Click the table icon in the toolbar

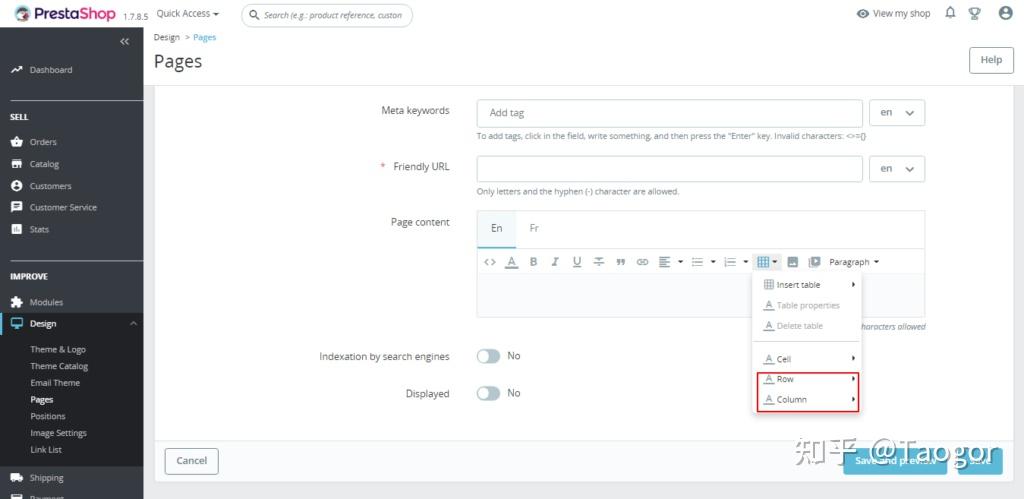coord(763,262)
